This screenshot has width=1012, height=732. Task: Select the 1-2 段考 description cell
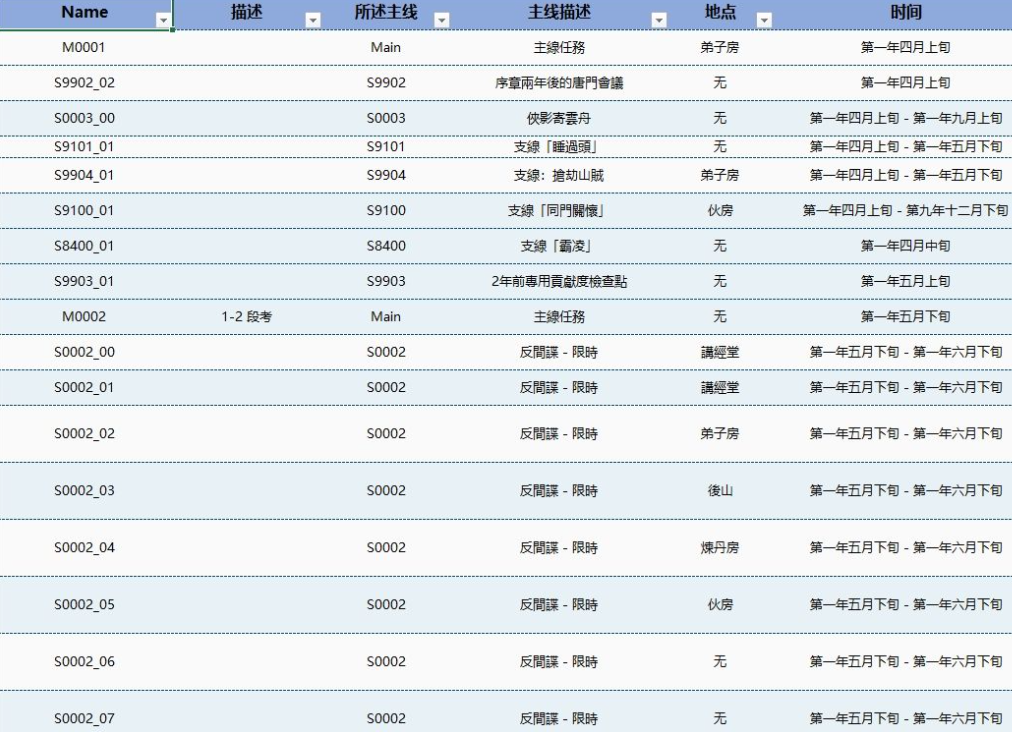click(247, 317)
